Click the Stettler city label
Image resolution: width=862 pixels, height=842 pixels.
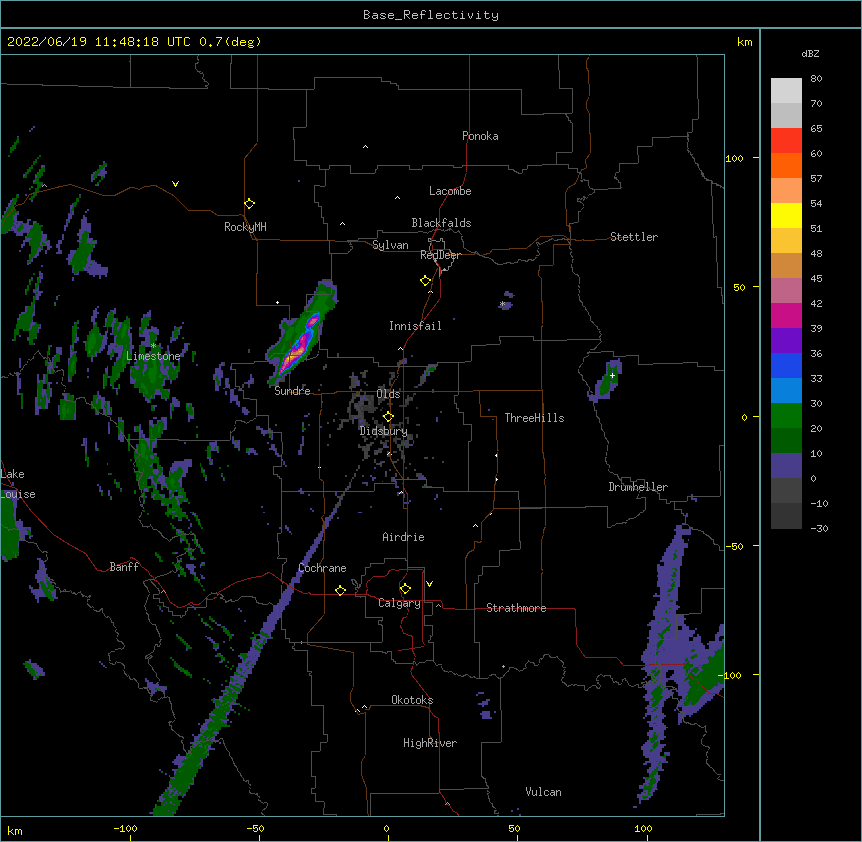634,237
